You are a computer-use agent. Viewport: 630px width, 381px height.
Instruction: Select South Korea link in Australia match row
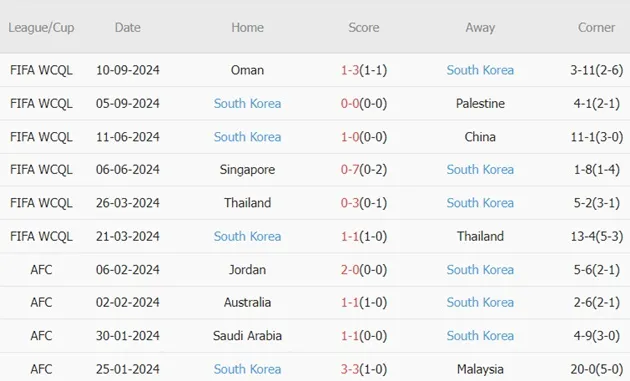point(480,302)
